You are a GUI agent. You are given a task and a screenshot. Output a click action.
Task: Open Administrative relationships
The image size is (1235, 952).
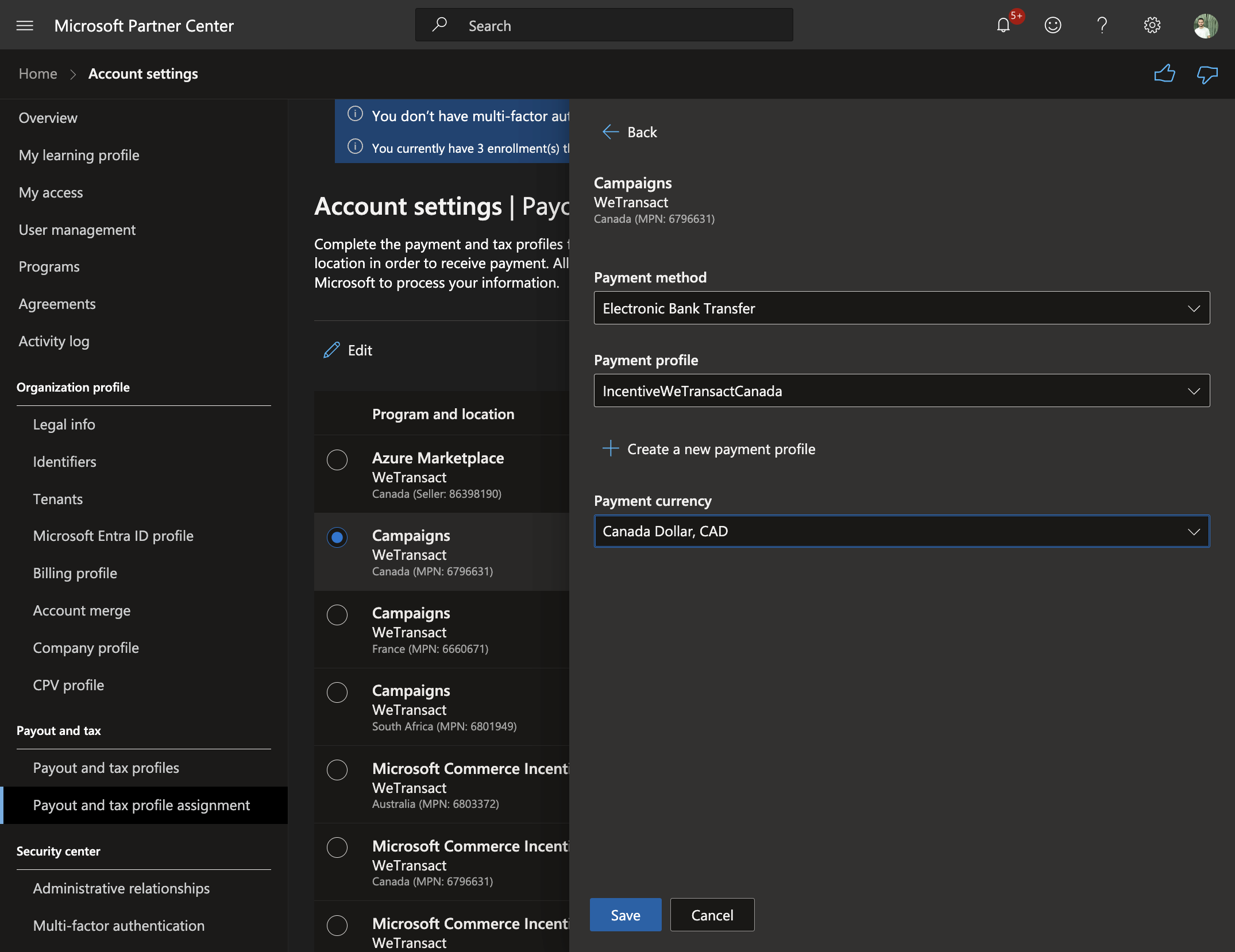point(121,888)
